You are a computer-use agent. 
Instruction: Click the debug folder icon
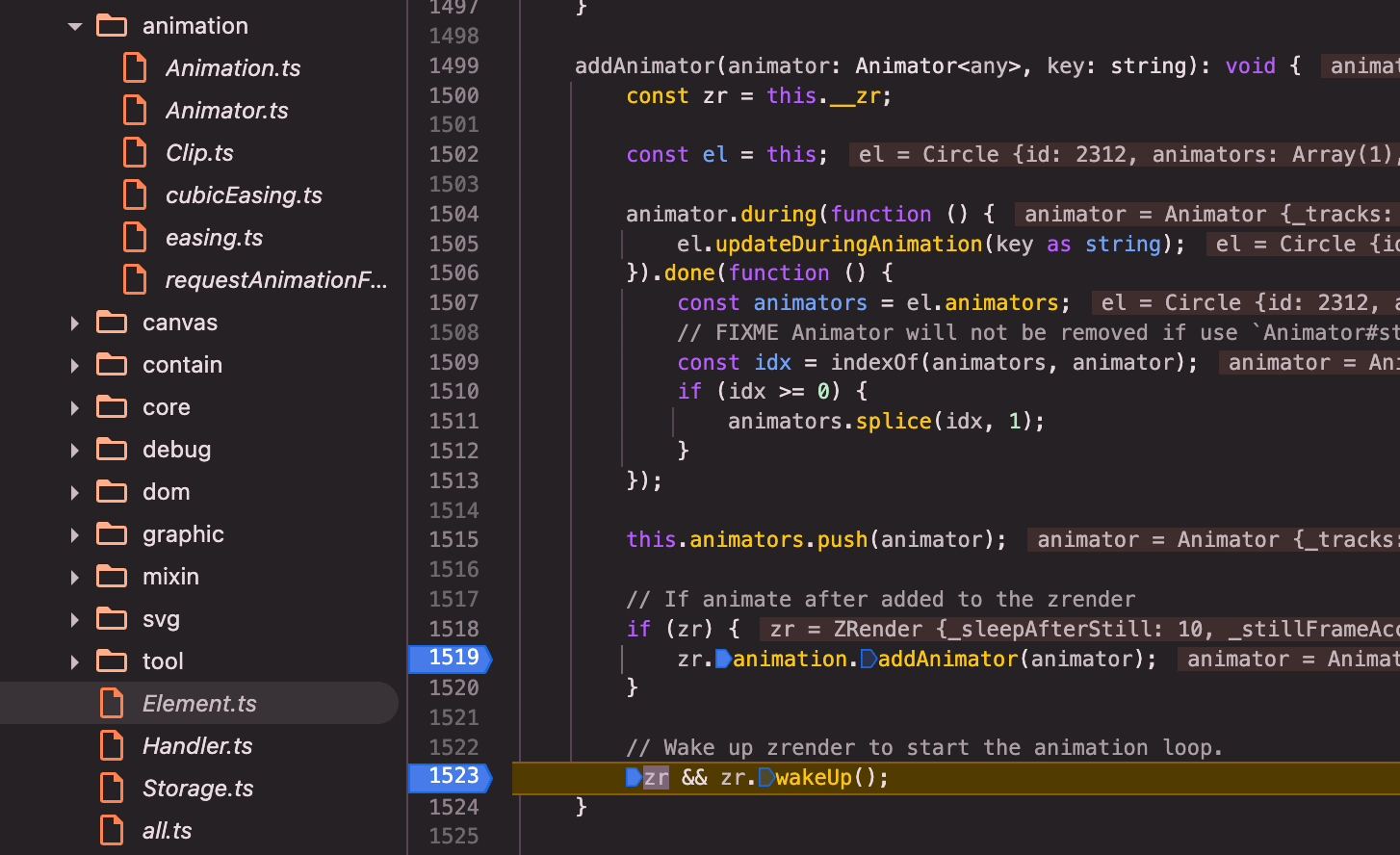click(112, 450)
